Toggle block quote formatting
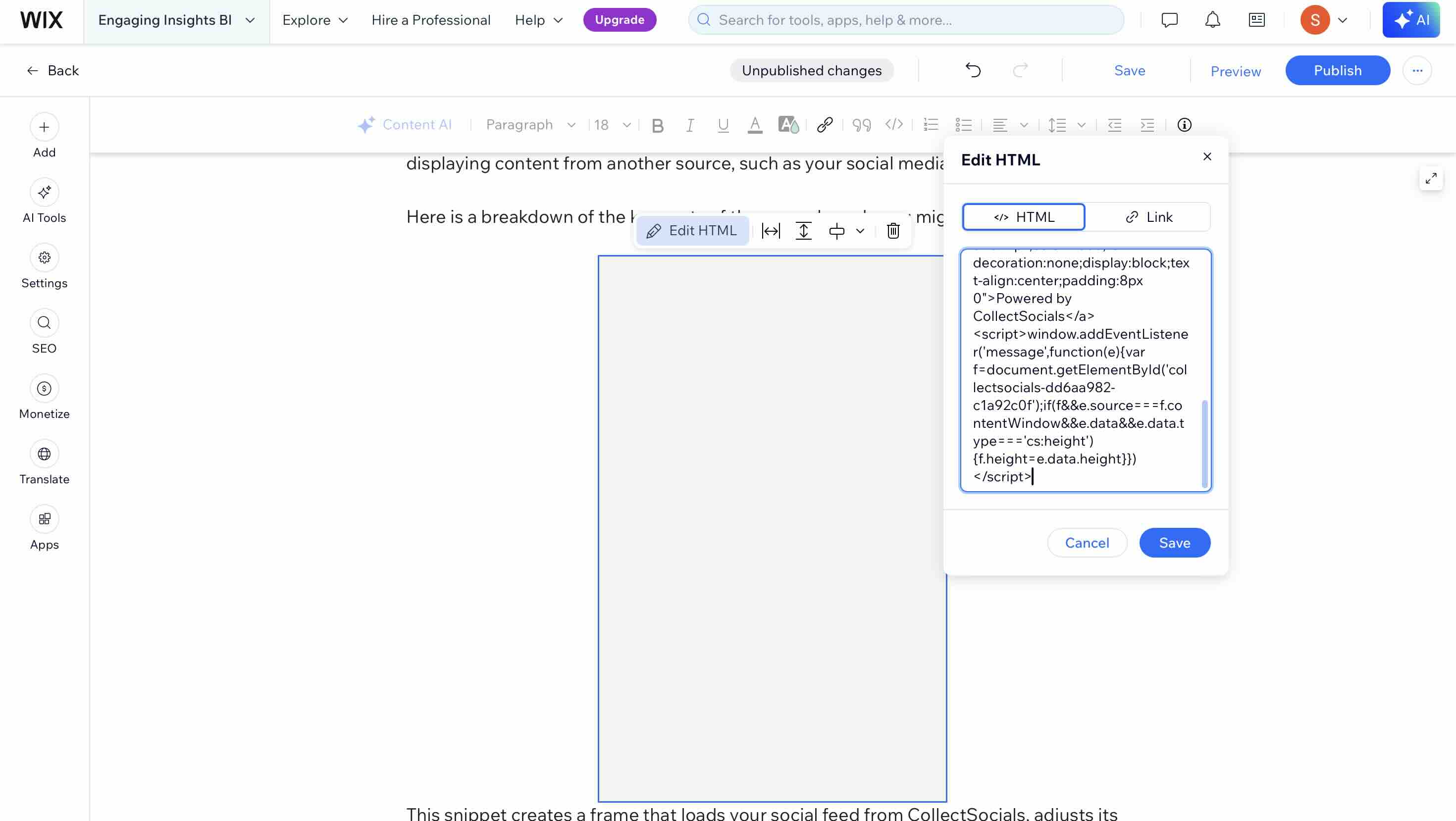This screenshot has height=821, width=1456. (861, 125)
